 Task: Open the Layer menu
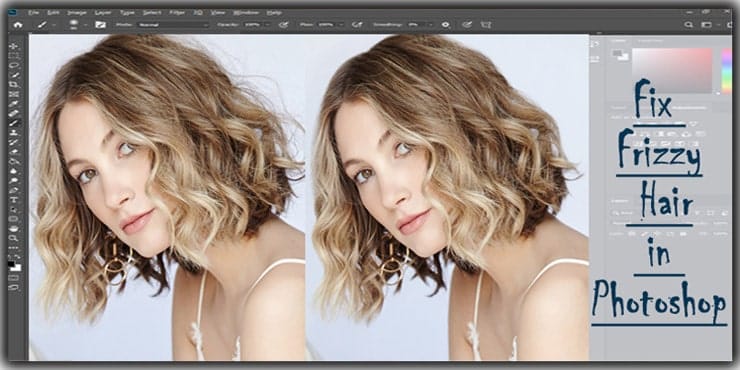point(103,13)
